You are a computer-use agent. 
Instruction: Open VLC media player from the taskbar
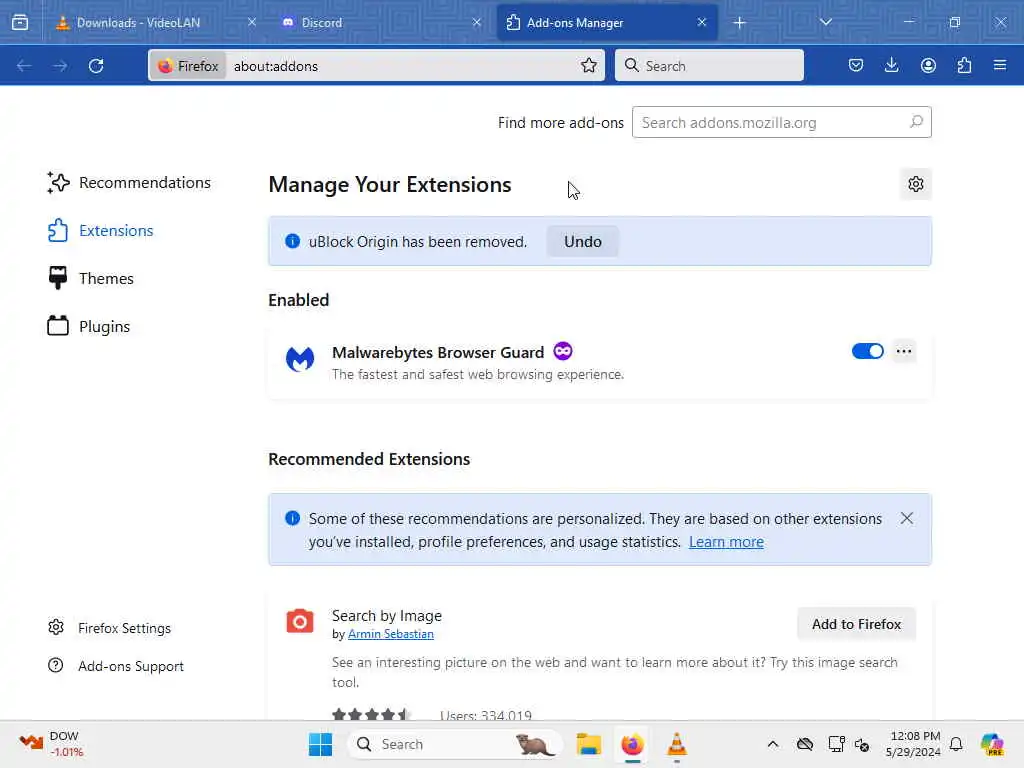tap(676, 744)
